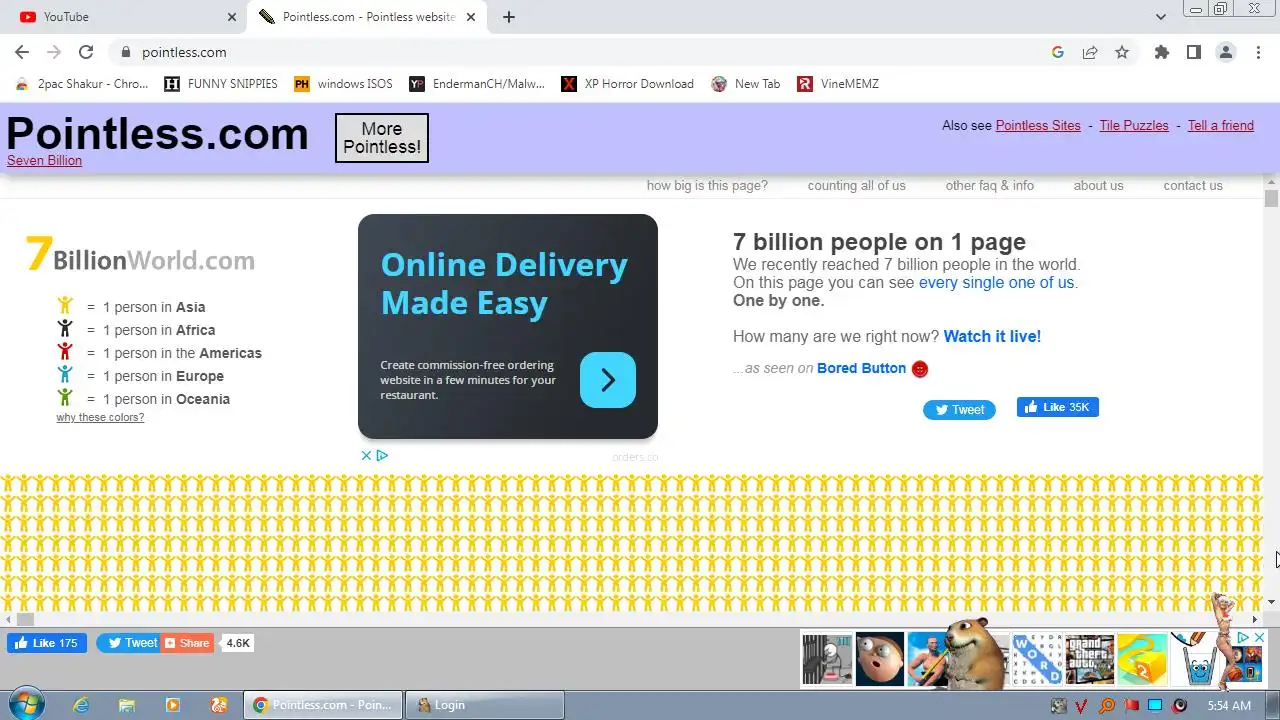This screenshot has height=720, width=1280.
Task: Open the 'contact us' page link
Action: pos(1193,185)
